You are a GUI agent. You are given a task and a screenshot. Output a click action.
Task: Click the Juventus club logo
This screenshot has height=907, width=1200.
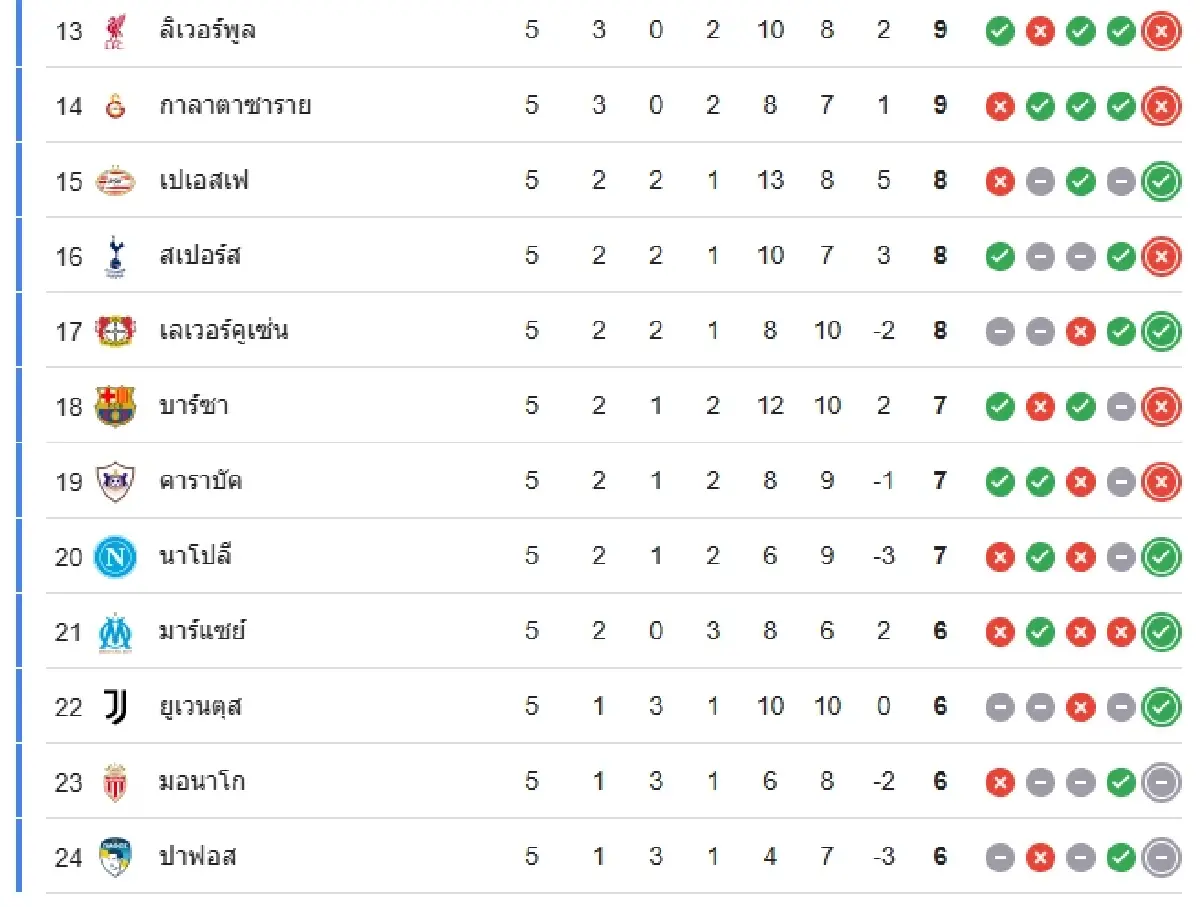[x=115, y=707]
